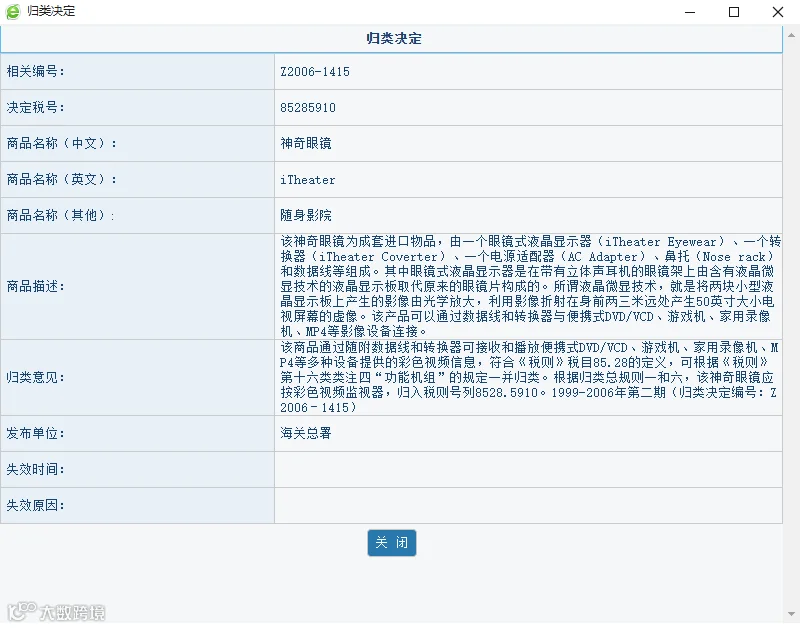Click the 商品描述 text paragraph
Screen dimensions: 800x628
[530, 286]
